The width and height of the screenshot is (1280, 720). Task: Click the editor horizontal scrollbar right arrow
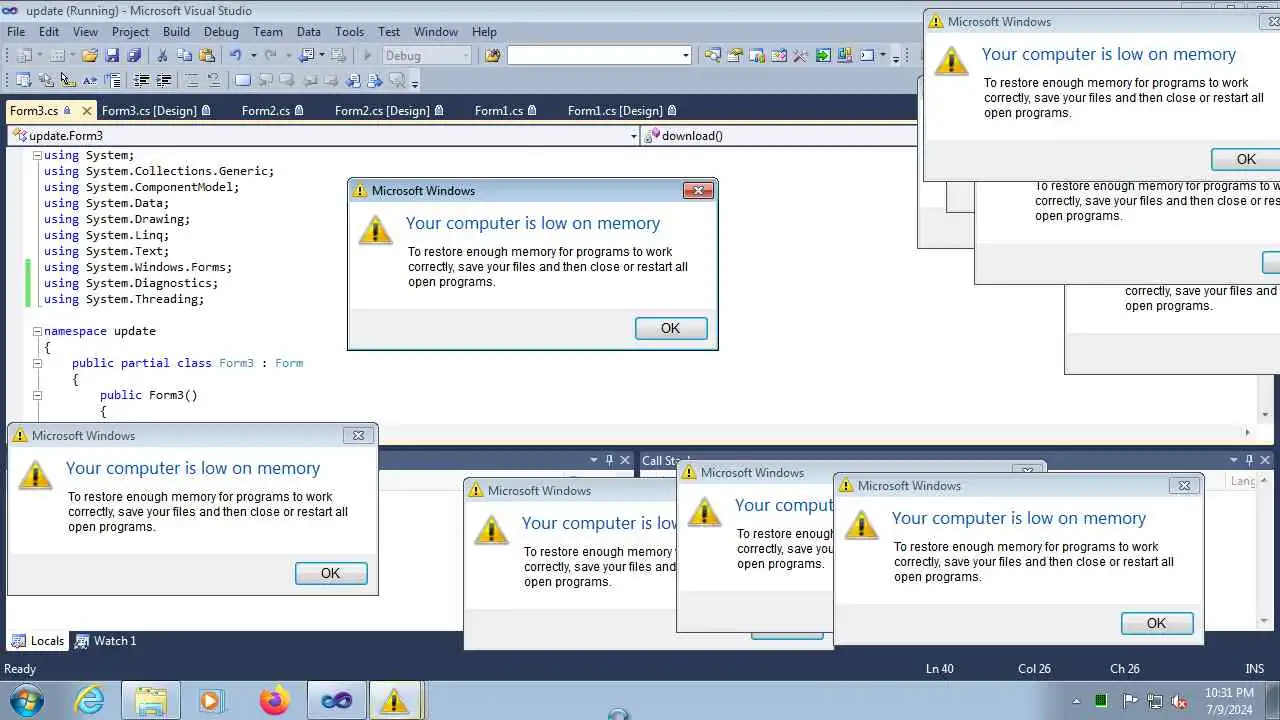1246,432
